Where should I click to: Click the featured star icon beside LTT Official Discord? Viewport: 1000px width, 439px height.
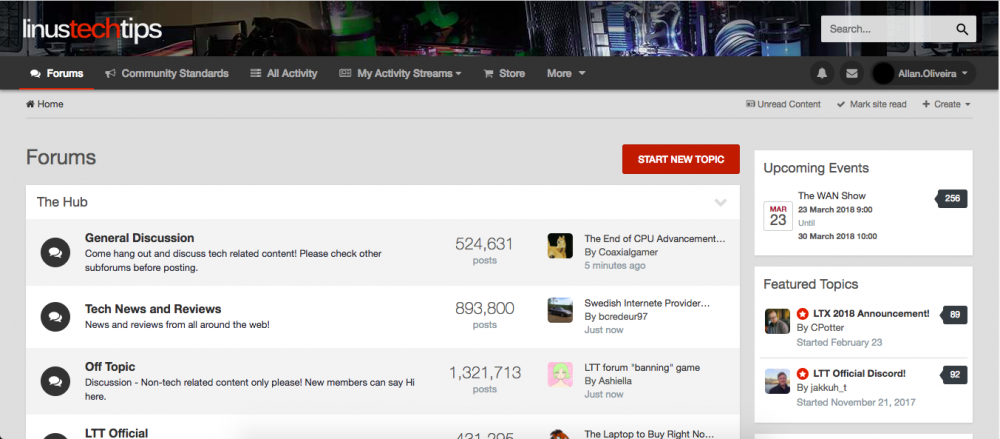802,374
